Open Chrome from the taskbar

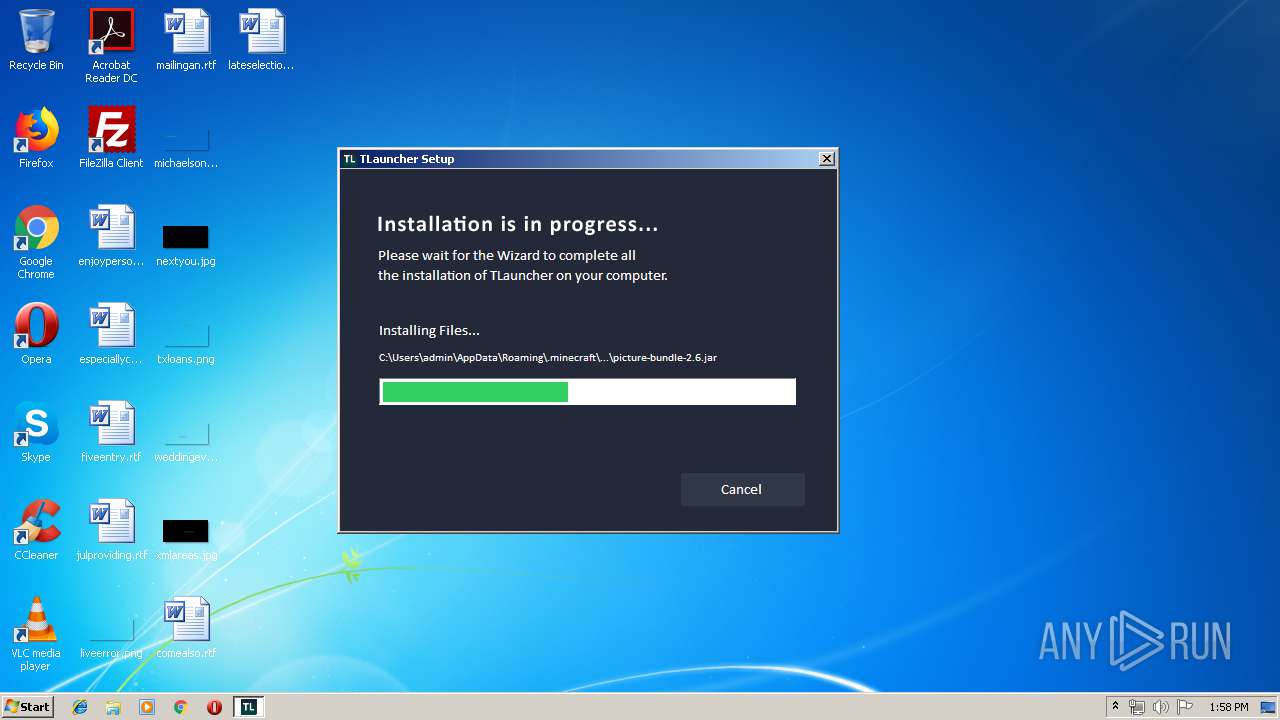pyautogui.click(x=180, y=707)
